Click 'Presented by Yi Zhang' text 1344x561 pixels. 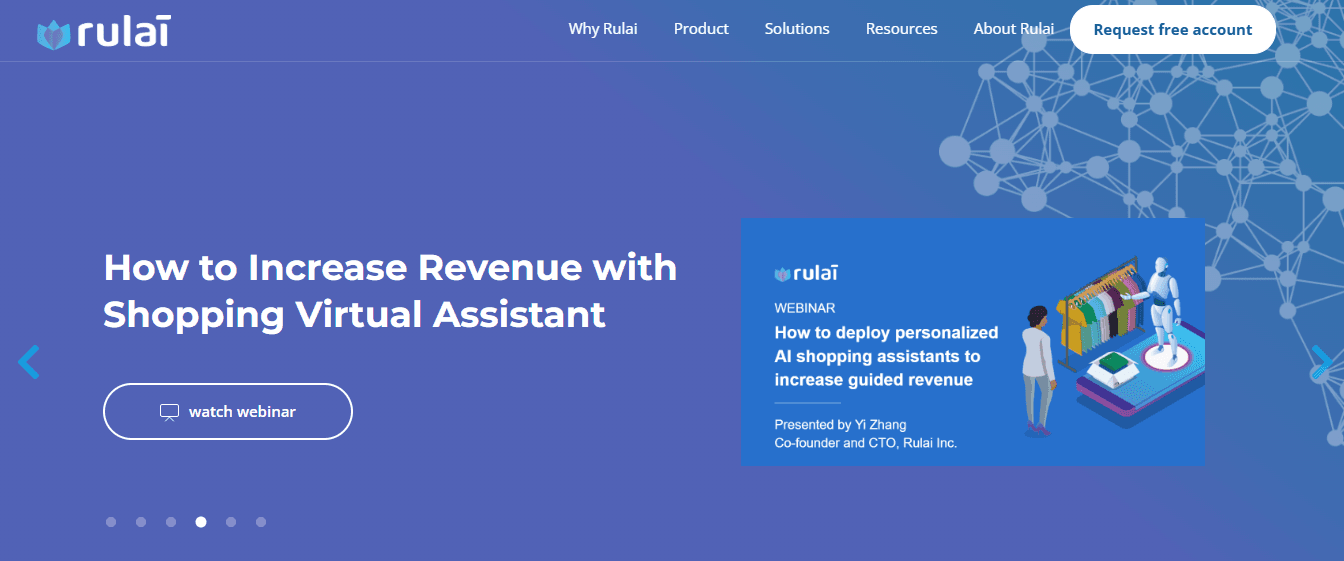840,425
